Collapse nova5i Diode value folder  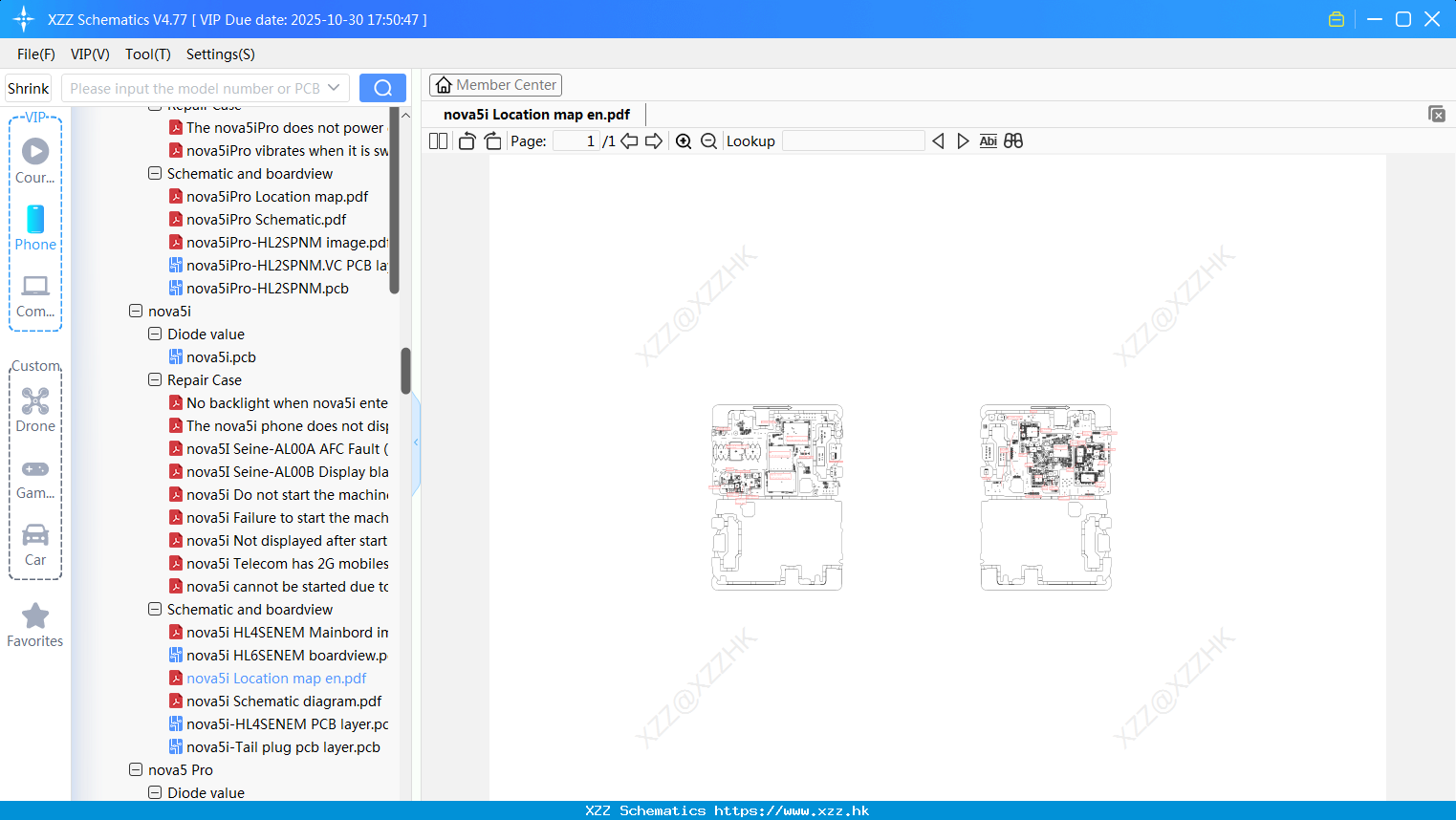click(x=155, y=334)
